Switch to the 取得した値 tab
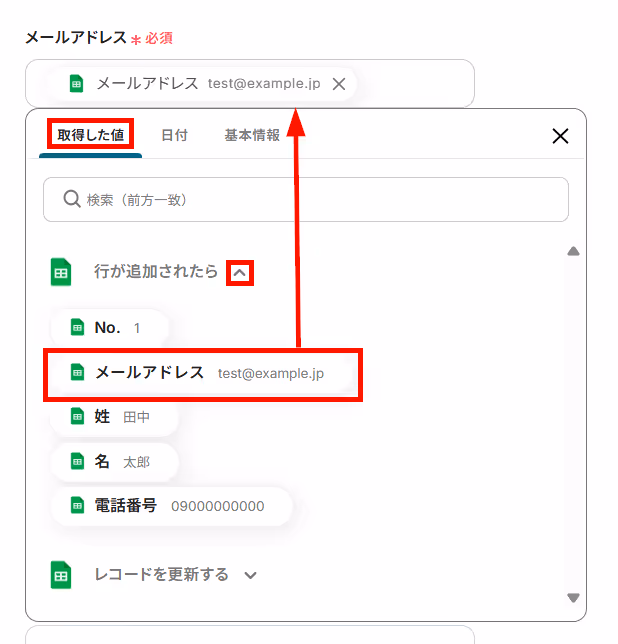618x644 pixels. click(90, 135)
